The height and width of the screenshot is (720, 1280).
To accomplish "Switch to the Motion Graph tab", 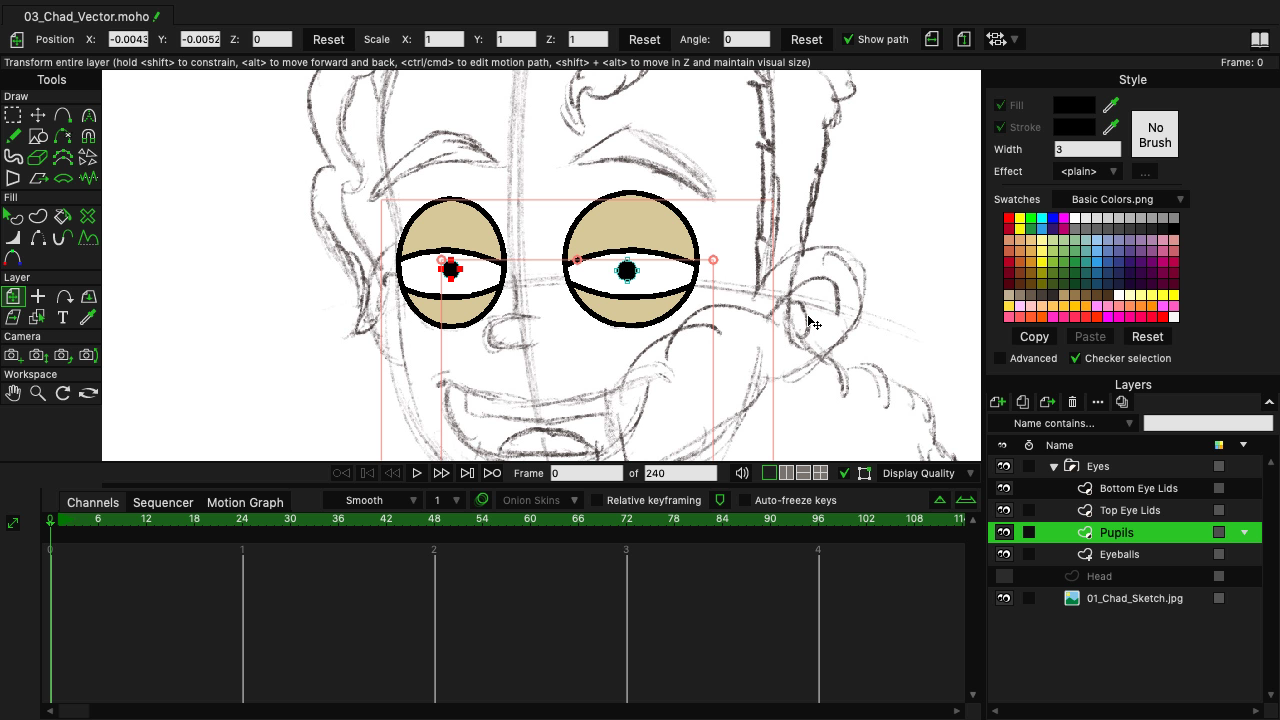I will [245, 502].
